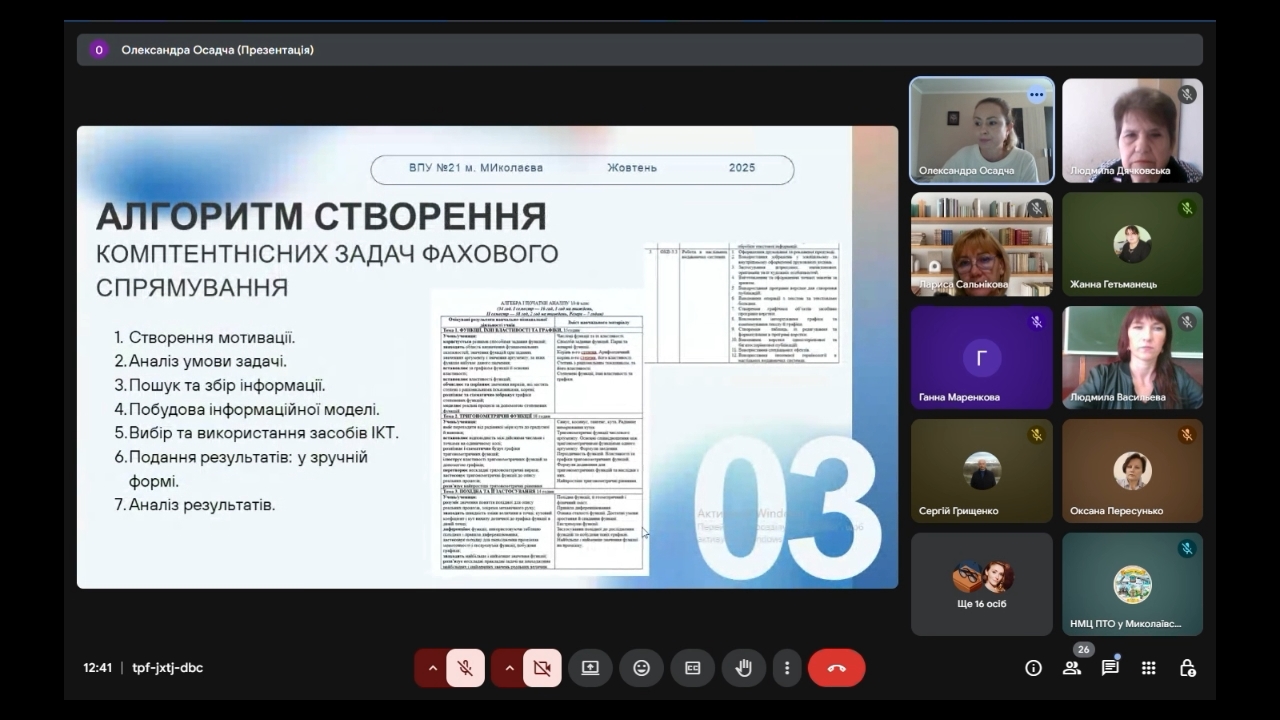Turn on the camera
Screen dimensions: 1280x720
point(542,668)
